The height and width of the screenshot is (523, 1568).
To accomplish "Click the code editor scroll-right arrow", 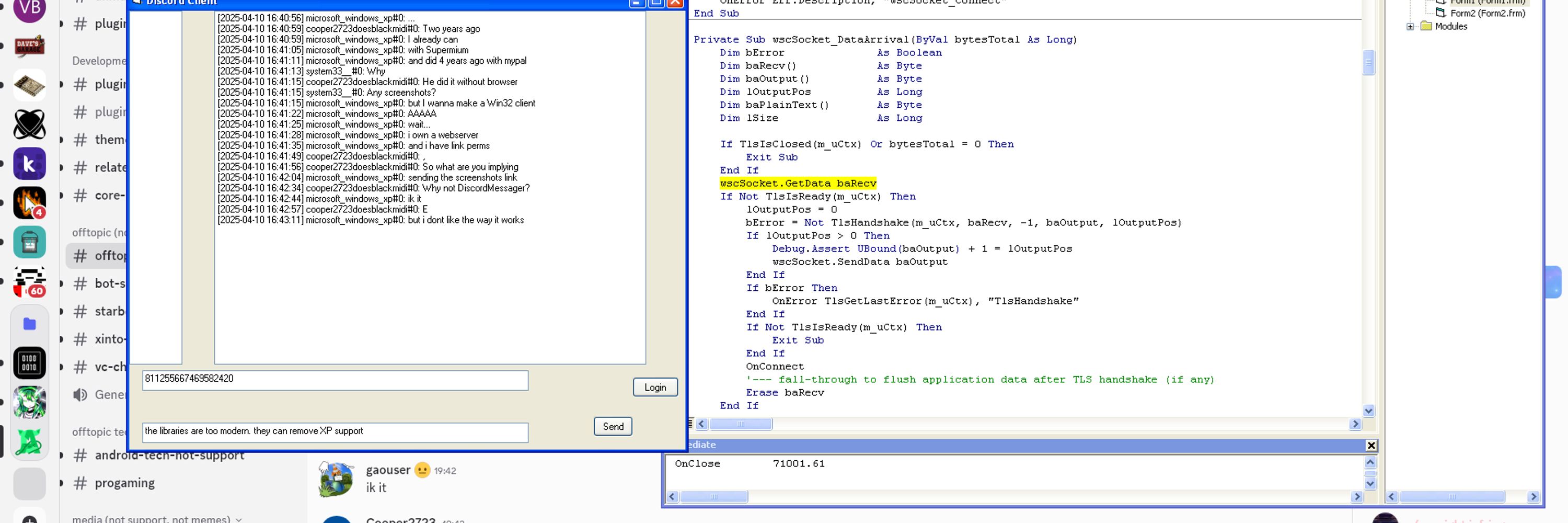I will pyautogui.click(x=1356, y=424).
